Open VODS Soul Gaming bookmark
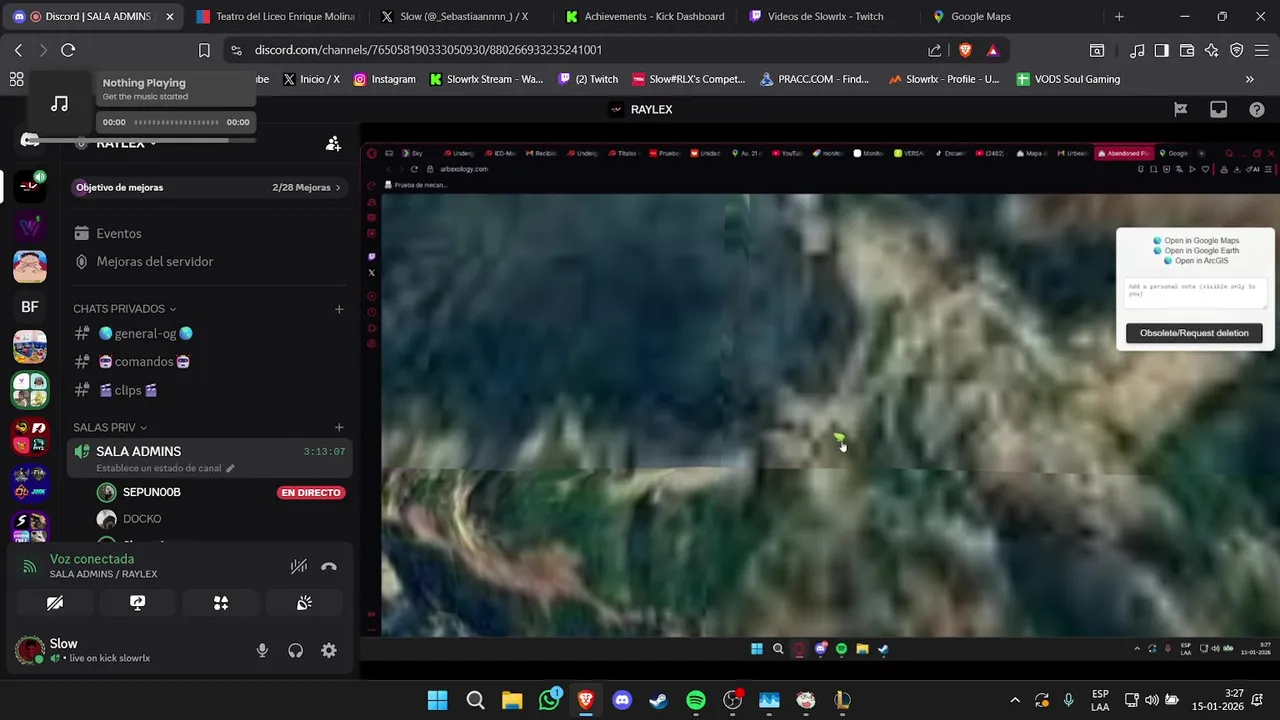Viewport: 1280px width, 720px height. (x=1068, y=79)
